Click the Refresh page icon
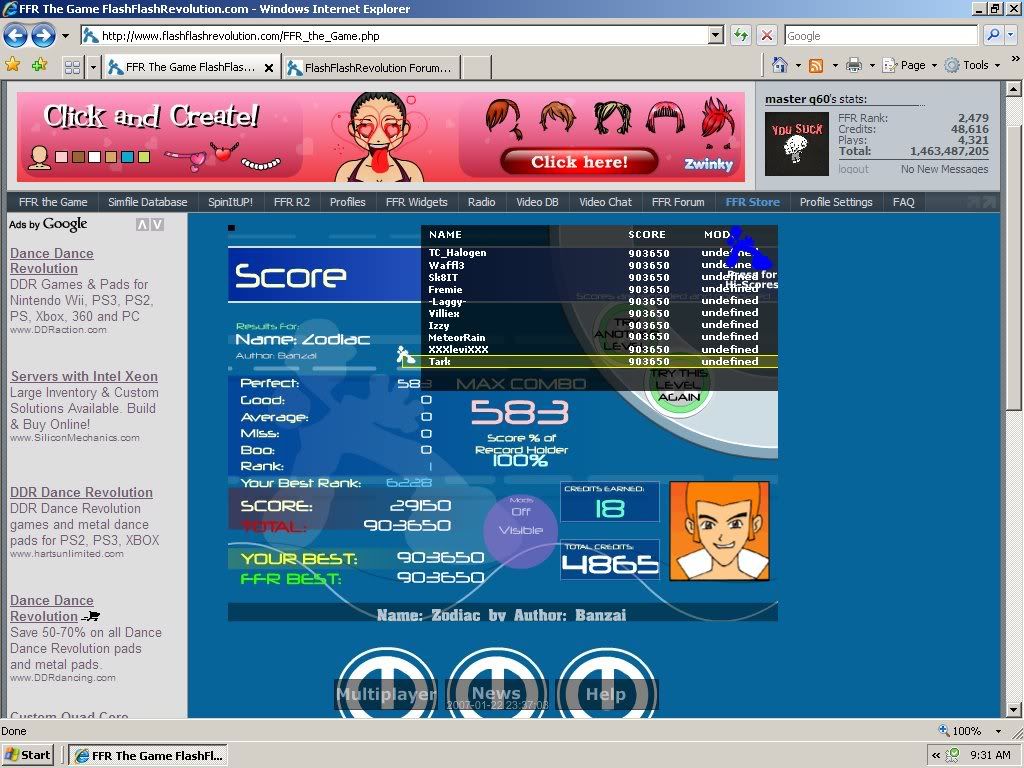This screenshot has height=768, width=1024. coord(740,36)
